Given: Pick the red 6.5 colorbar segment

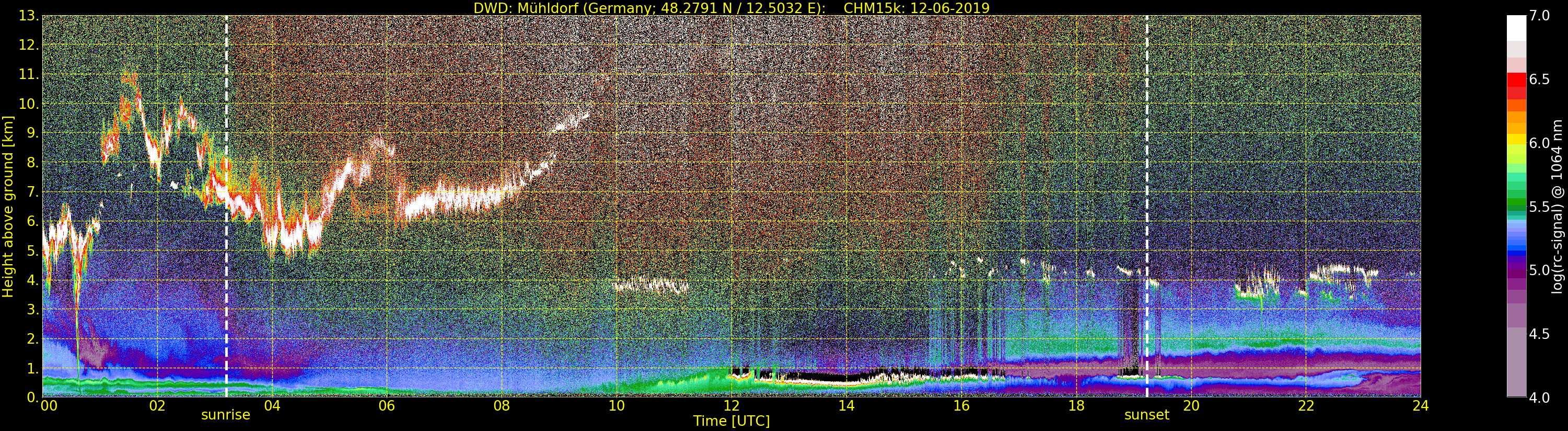Looking at the screenshot, I should click(1517, 80).
